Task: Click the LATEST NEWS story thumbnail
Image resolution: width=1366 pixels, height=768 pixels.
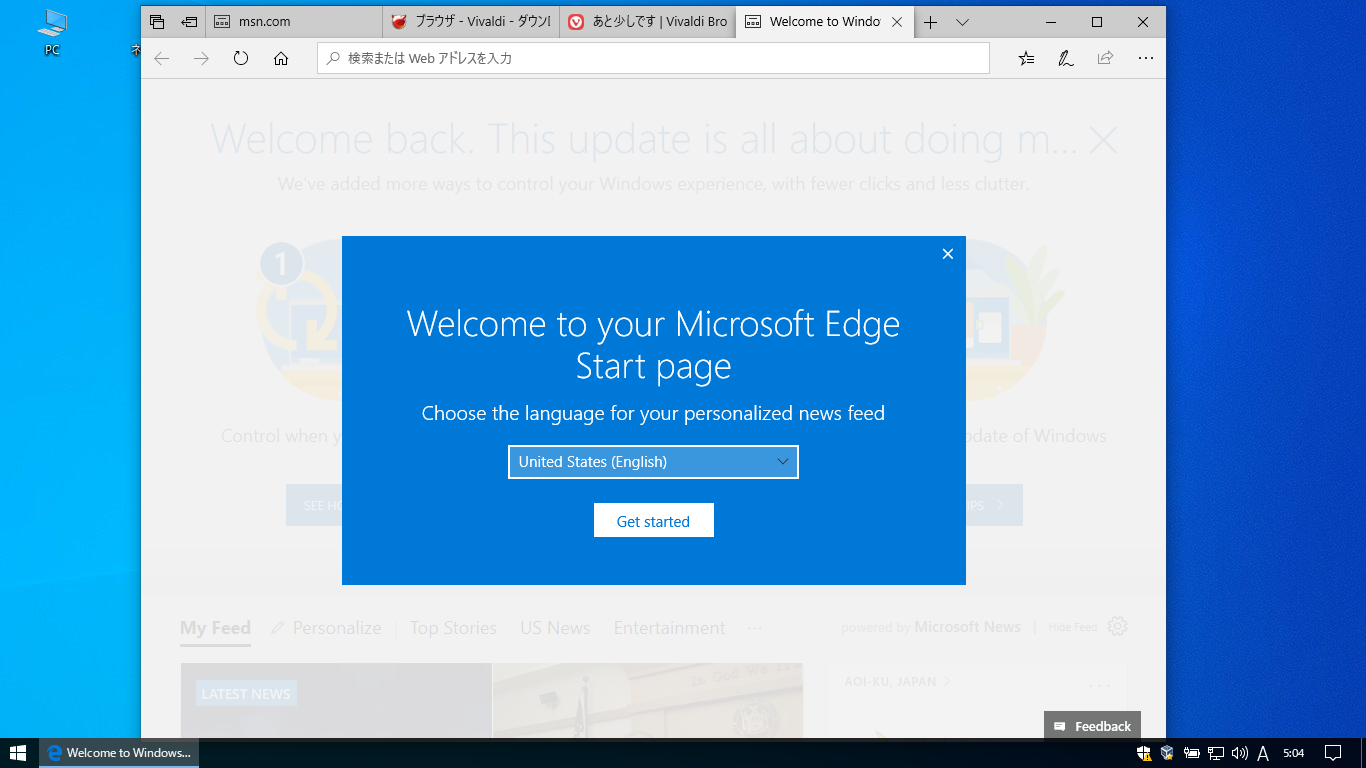Action: [336, 701]
